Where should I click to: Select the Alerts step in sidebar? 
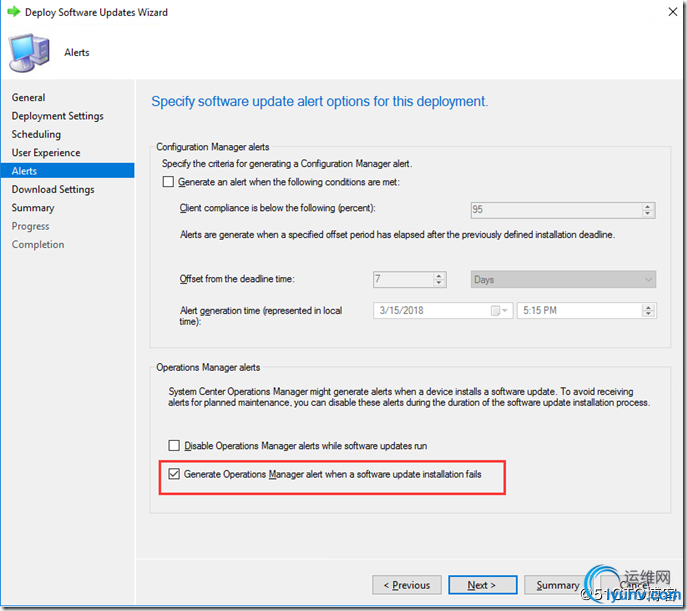(x=67, y=170)
